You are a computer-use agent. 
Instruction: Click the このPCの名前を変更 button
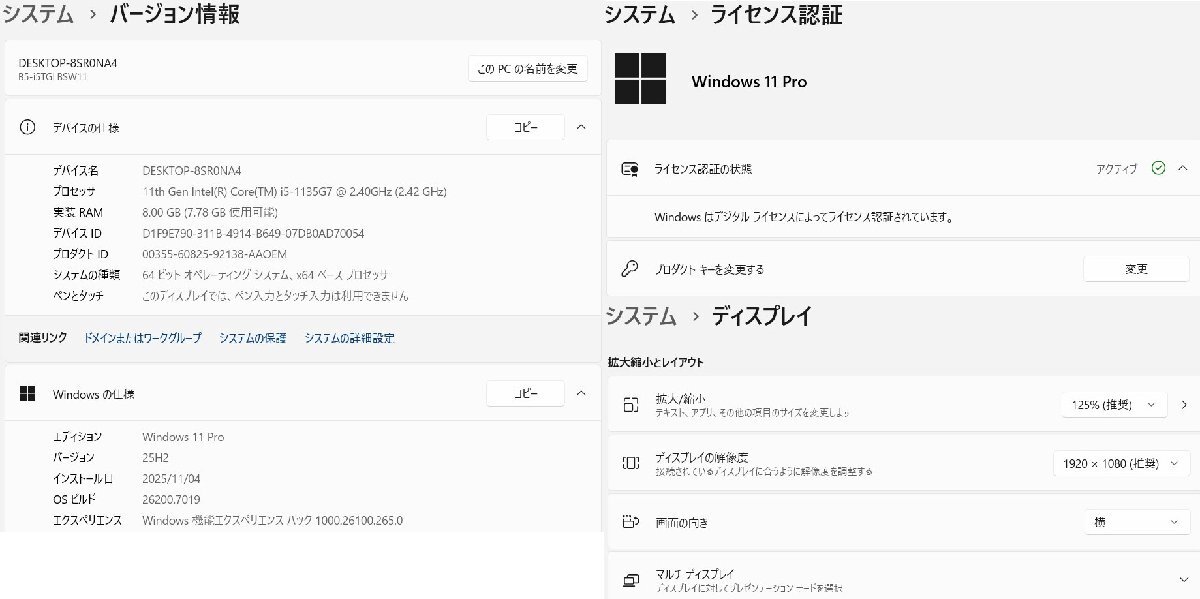pyautogui.click(x=528, y=68)
